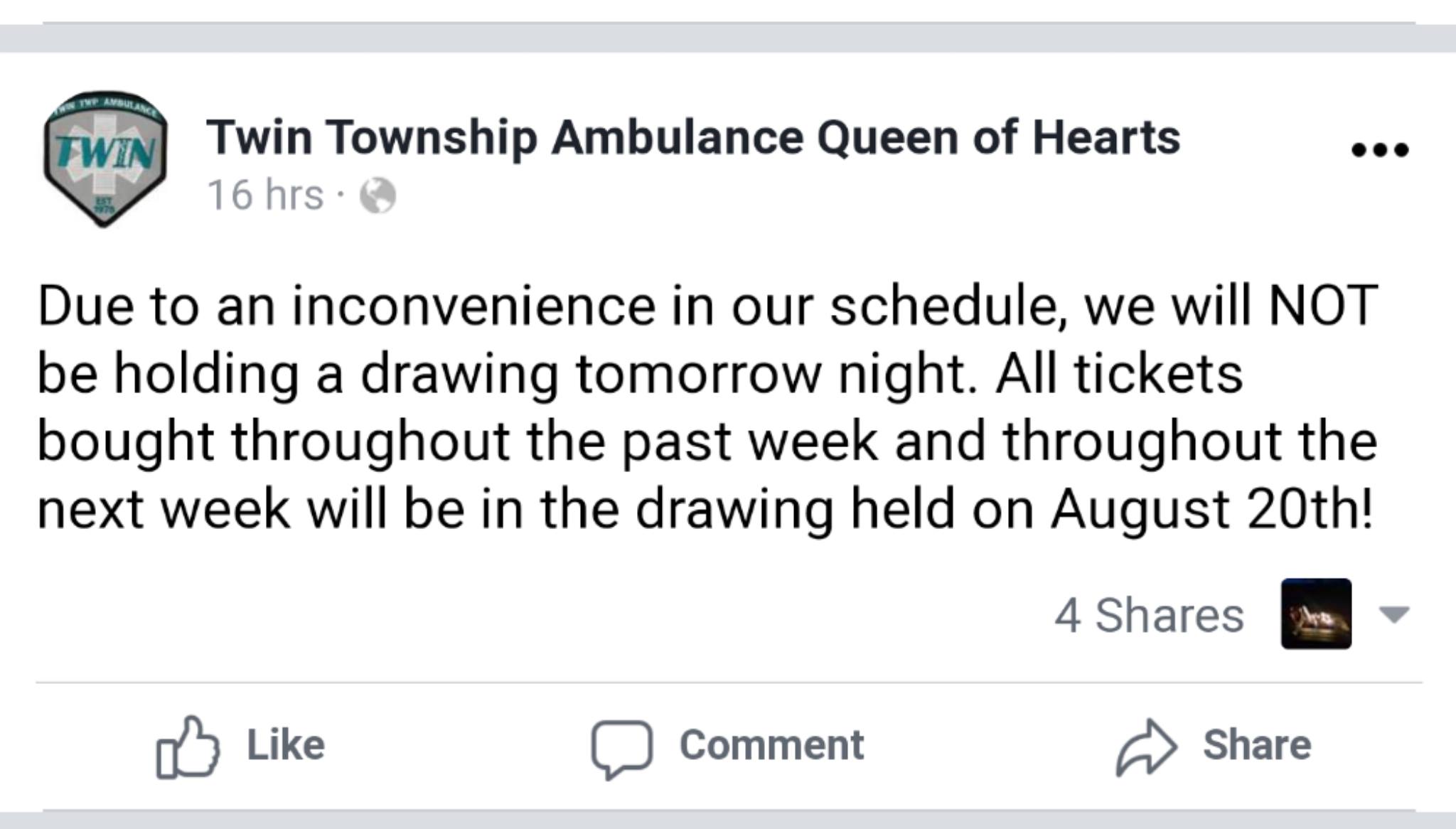Screen dimensions: 1456x829
Task: Click the Share label
Action: (1257, 745)
